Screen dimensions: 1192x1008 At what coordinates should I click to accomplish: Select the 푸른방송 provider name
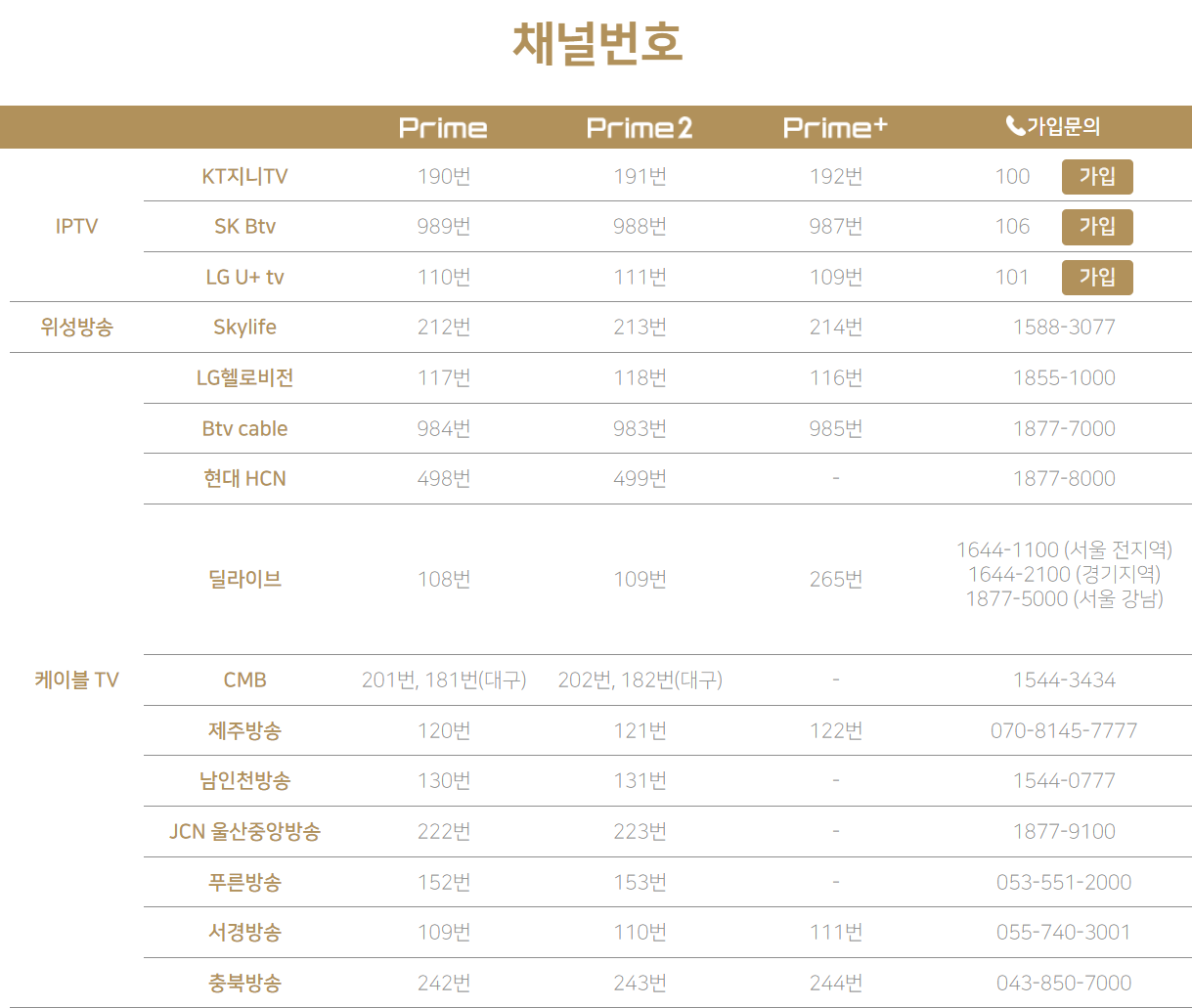244,883
